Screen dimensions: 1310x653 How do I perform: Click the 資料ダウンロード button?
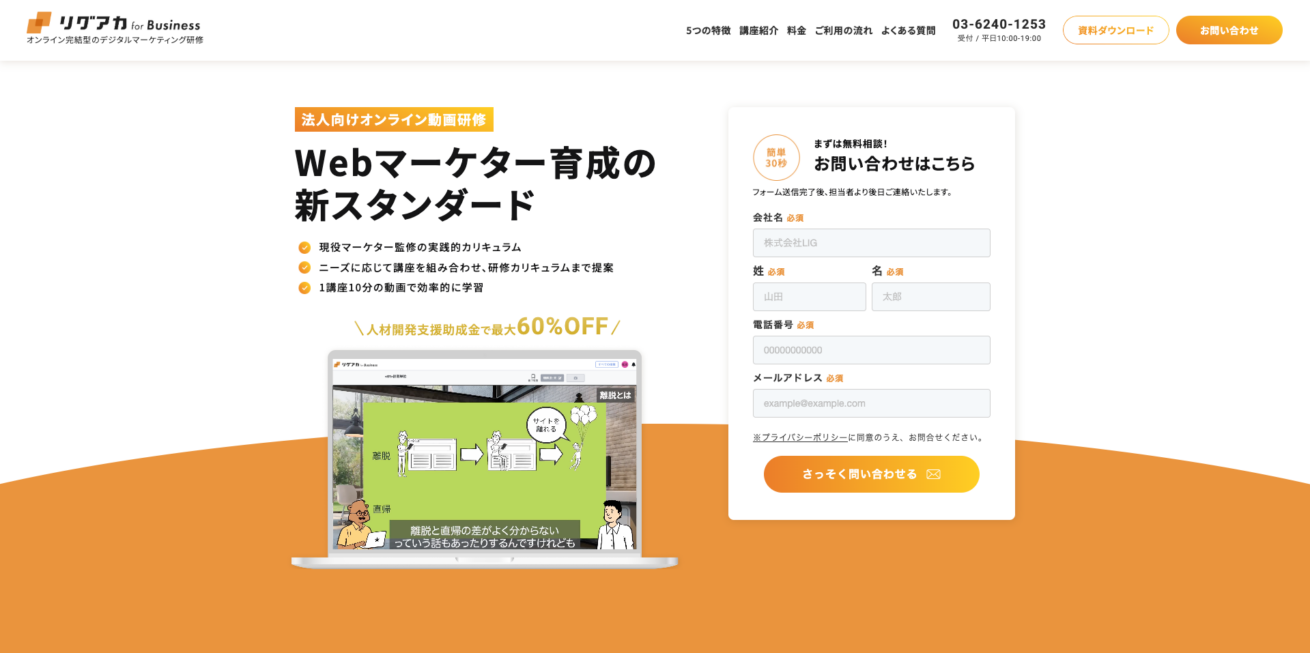(1116, 30)
